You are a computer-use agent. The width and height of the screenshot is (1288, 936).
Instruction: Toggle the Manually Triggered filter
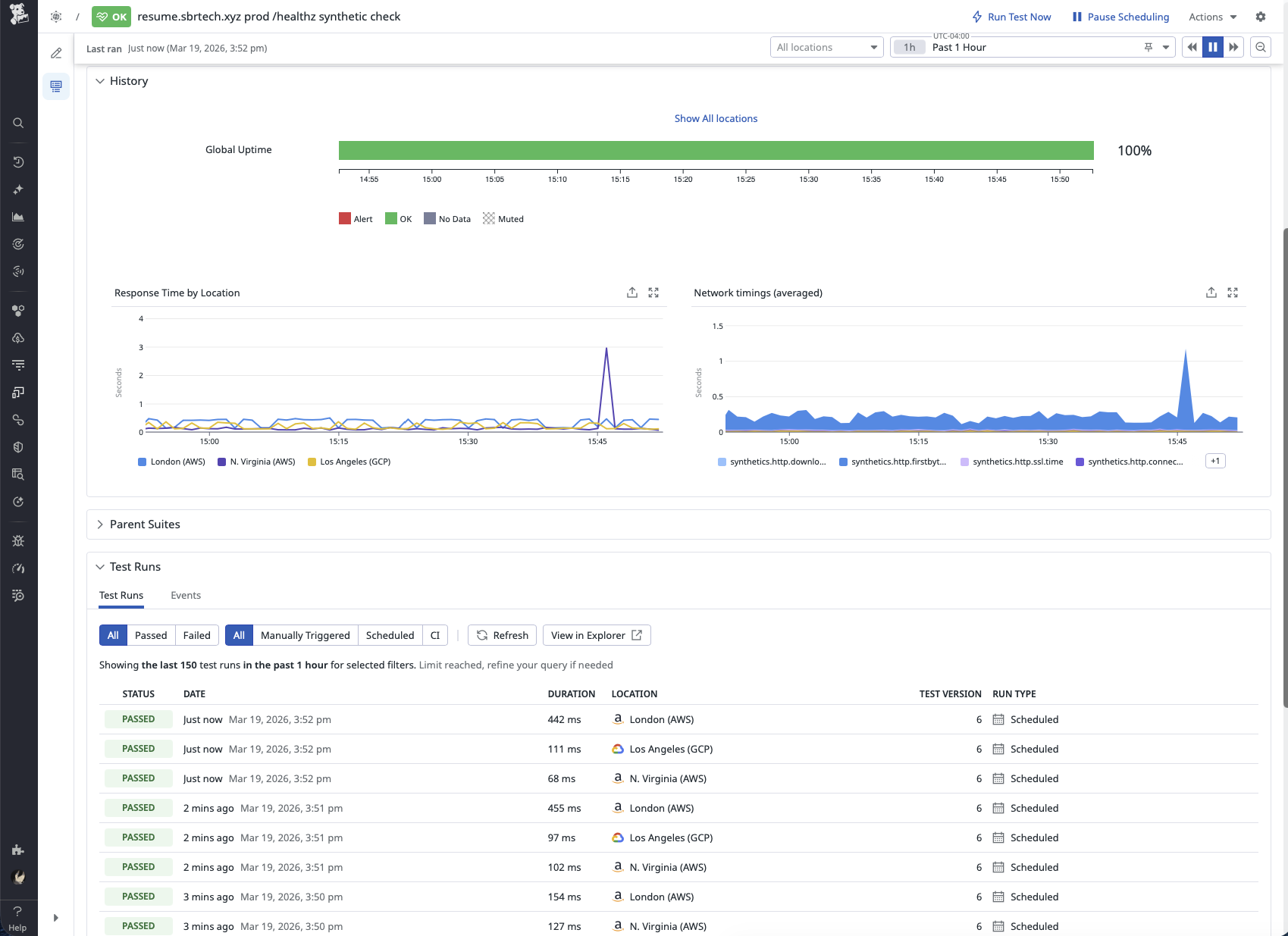click(x=305, y=635)
